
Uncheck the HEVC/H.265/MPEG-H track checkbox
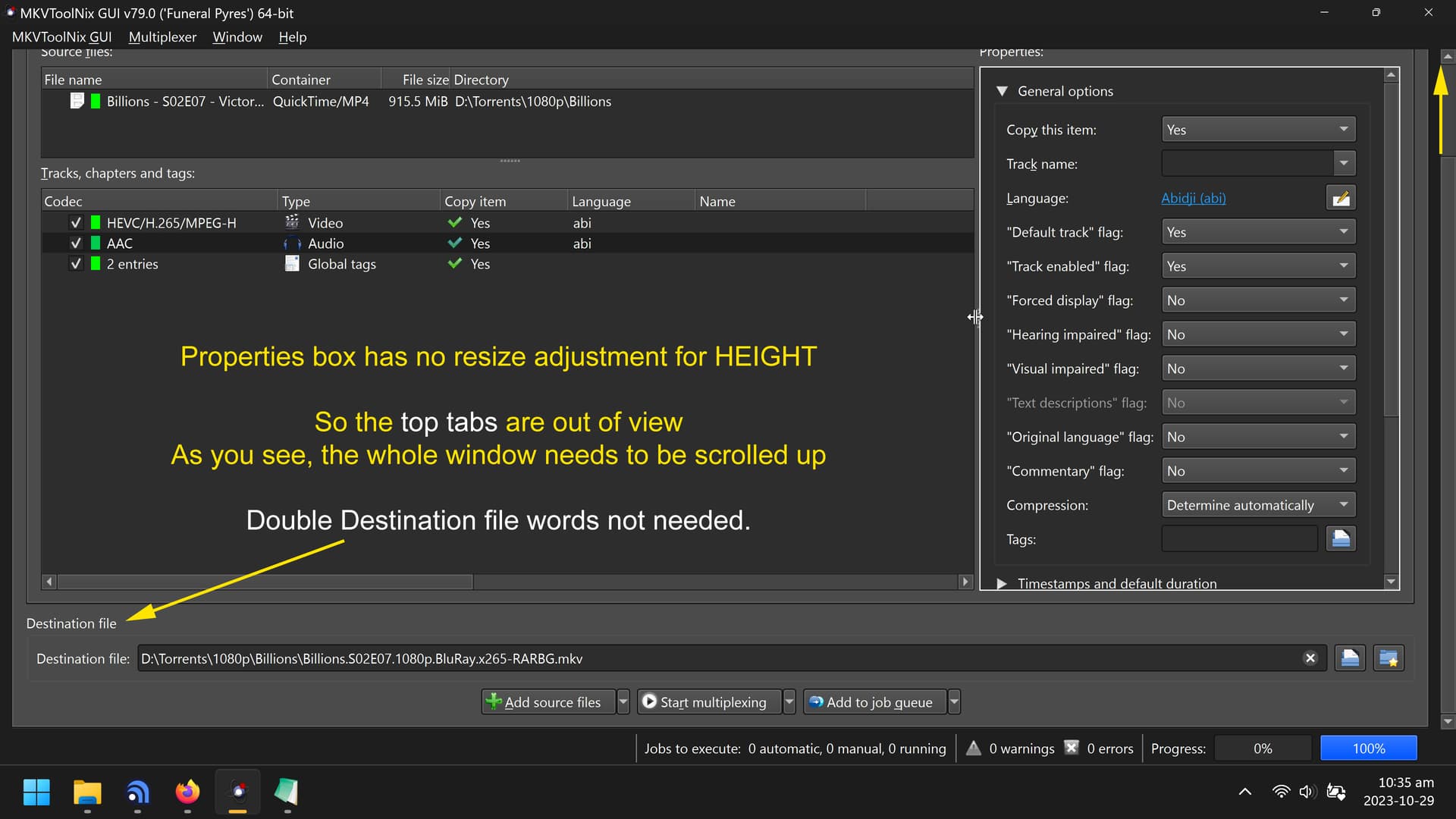point(76,223)
